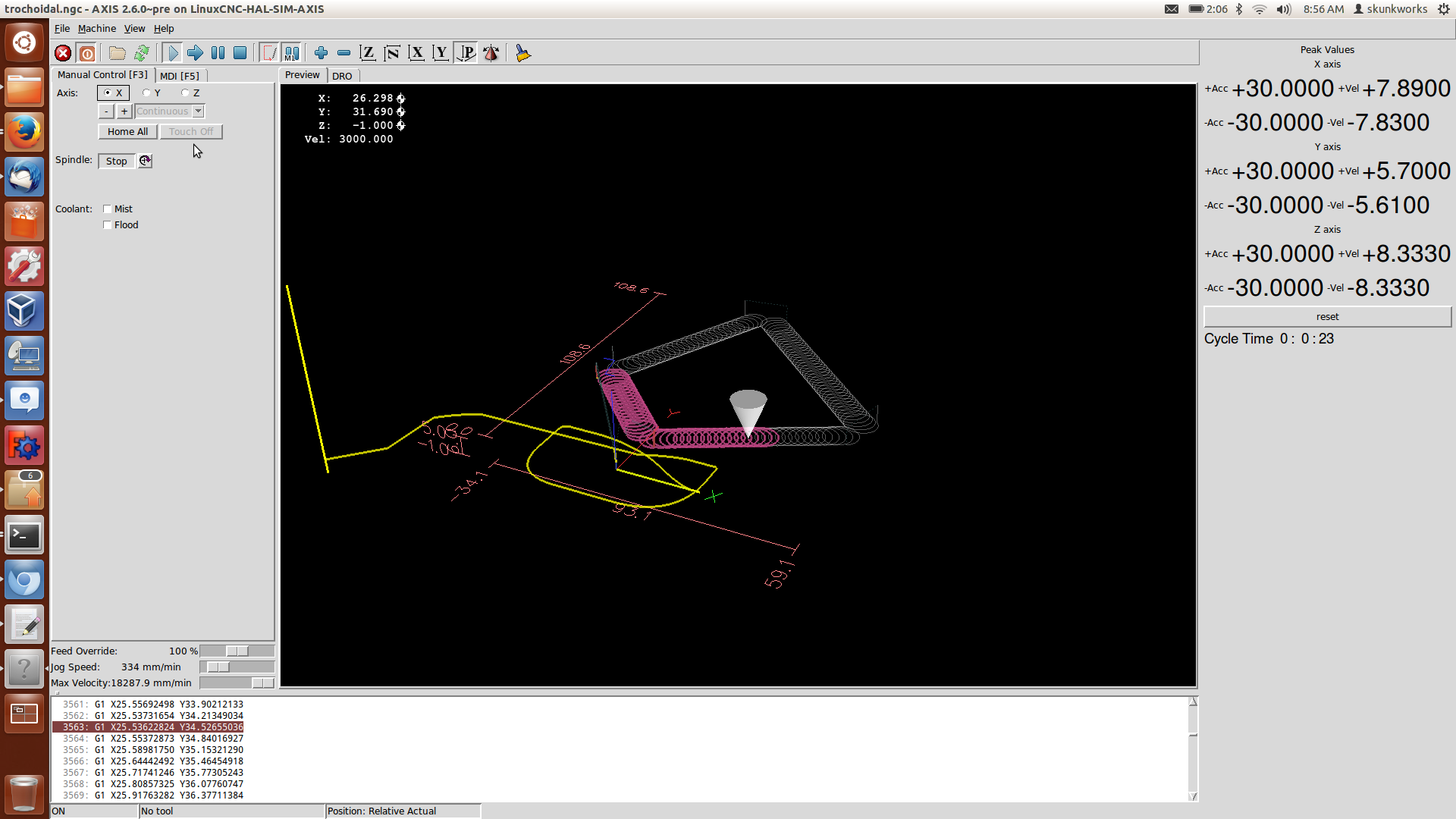Switch to DRO tab
This screenshot has height=819, width=1456.
[342, 76]
